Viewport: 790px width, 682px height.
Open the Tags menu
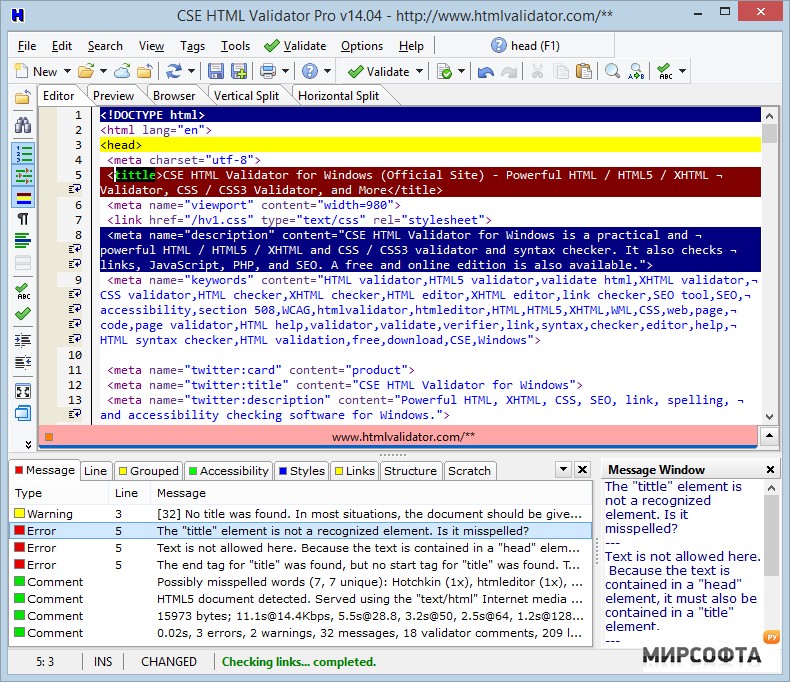(x=192, y=46)
